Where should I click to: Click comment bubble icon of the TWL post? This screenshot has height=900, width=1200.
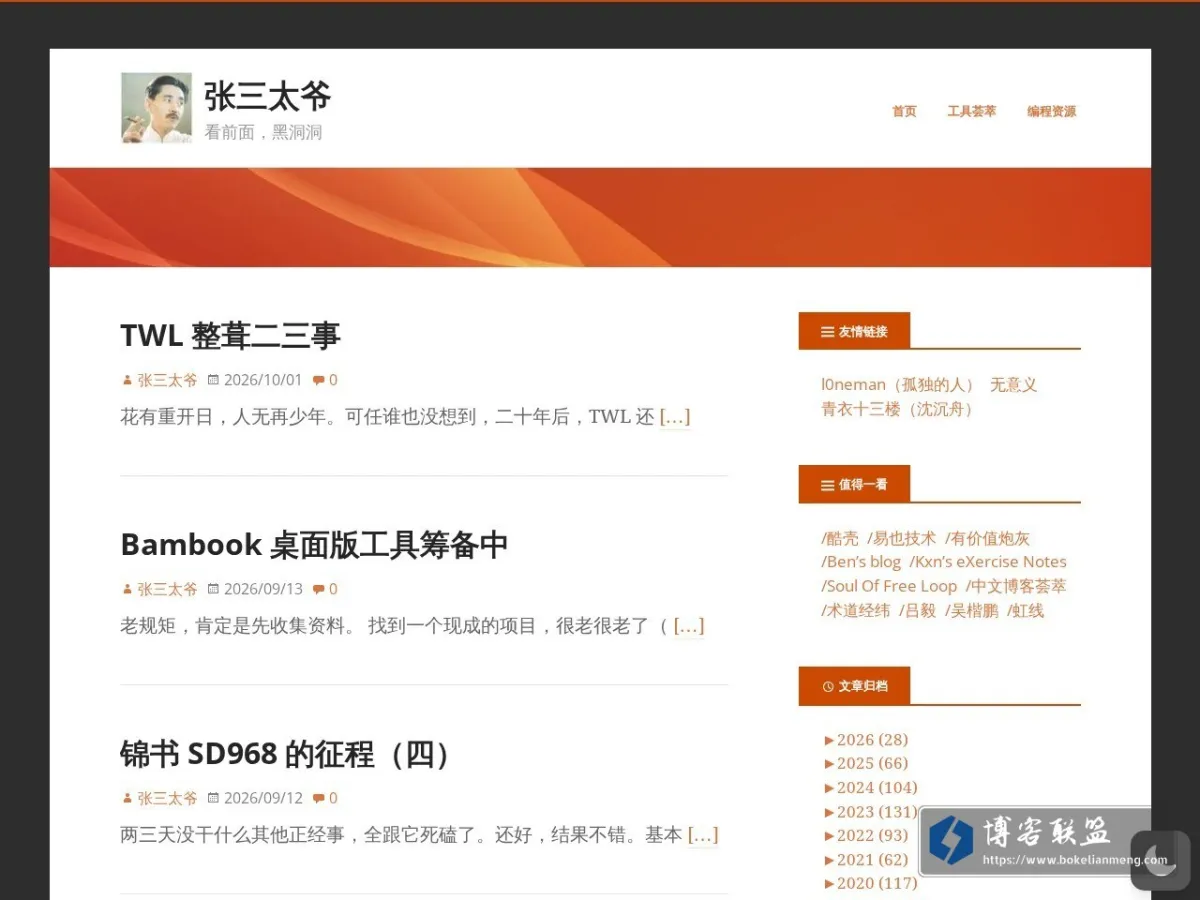(318, 380)
